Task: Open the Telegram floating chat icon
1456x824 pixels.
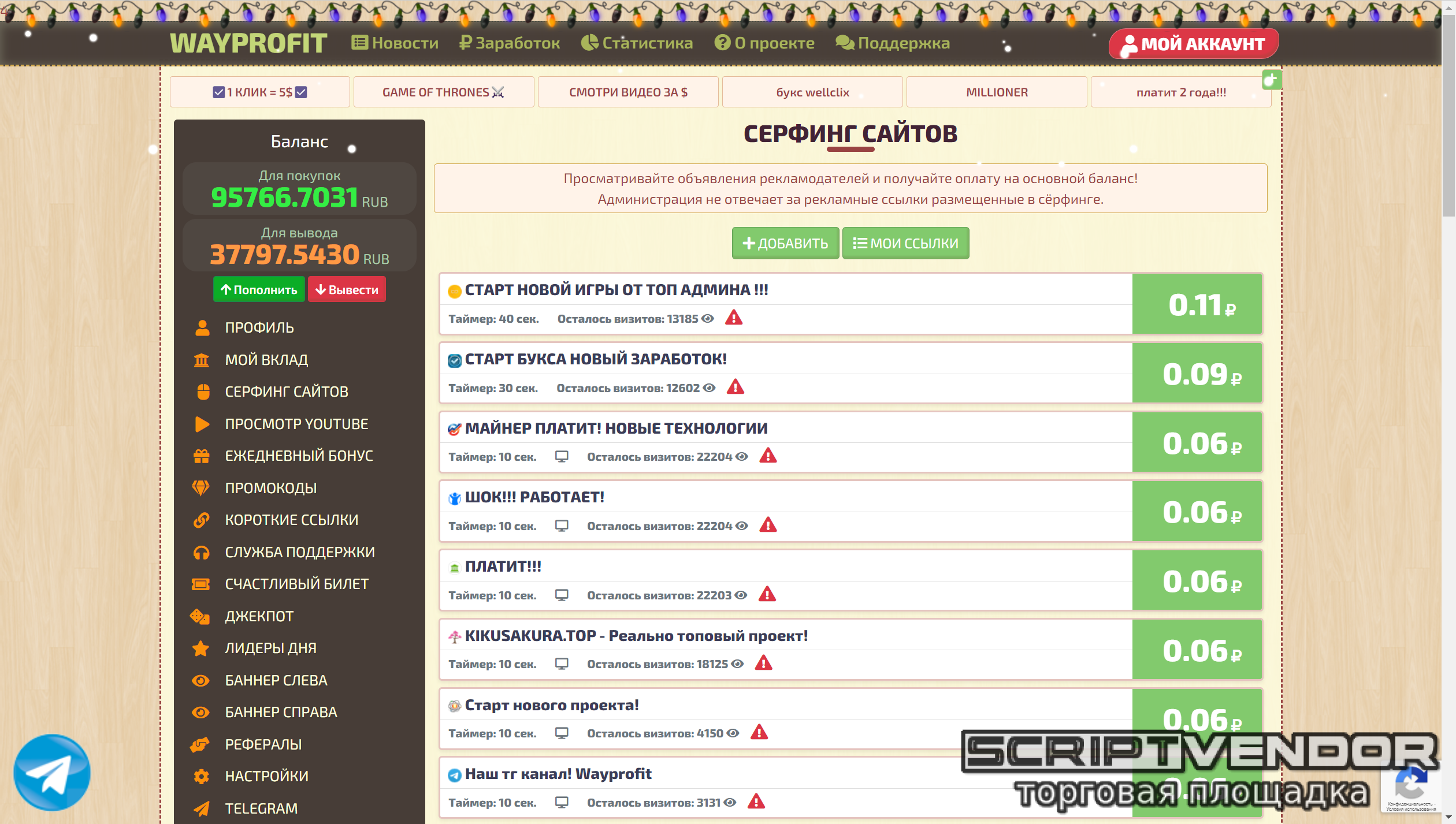Action: pyautogui.click(x=52, y=773)
